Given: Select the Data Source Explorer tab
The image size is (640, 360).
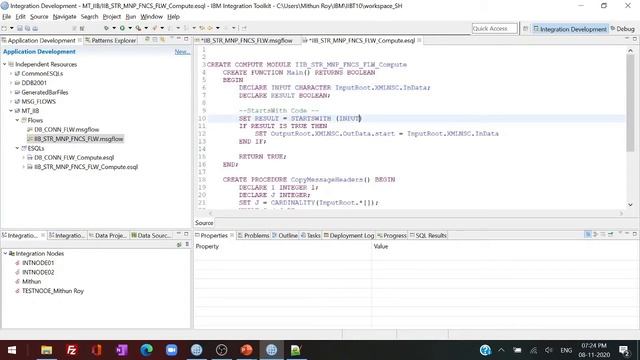Looking at the screenshot, I should click(x=150, y=236).
